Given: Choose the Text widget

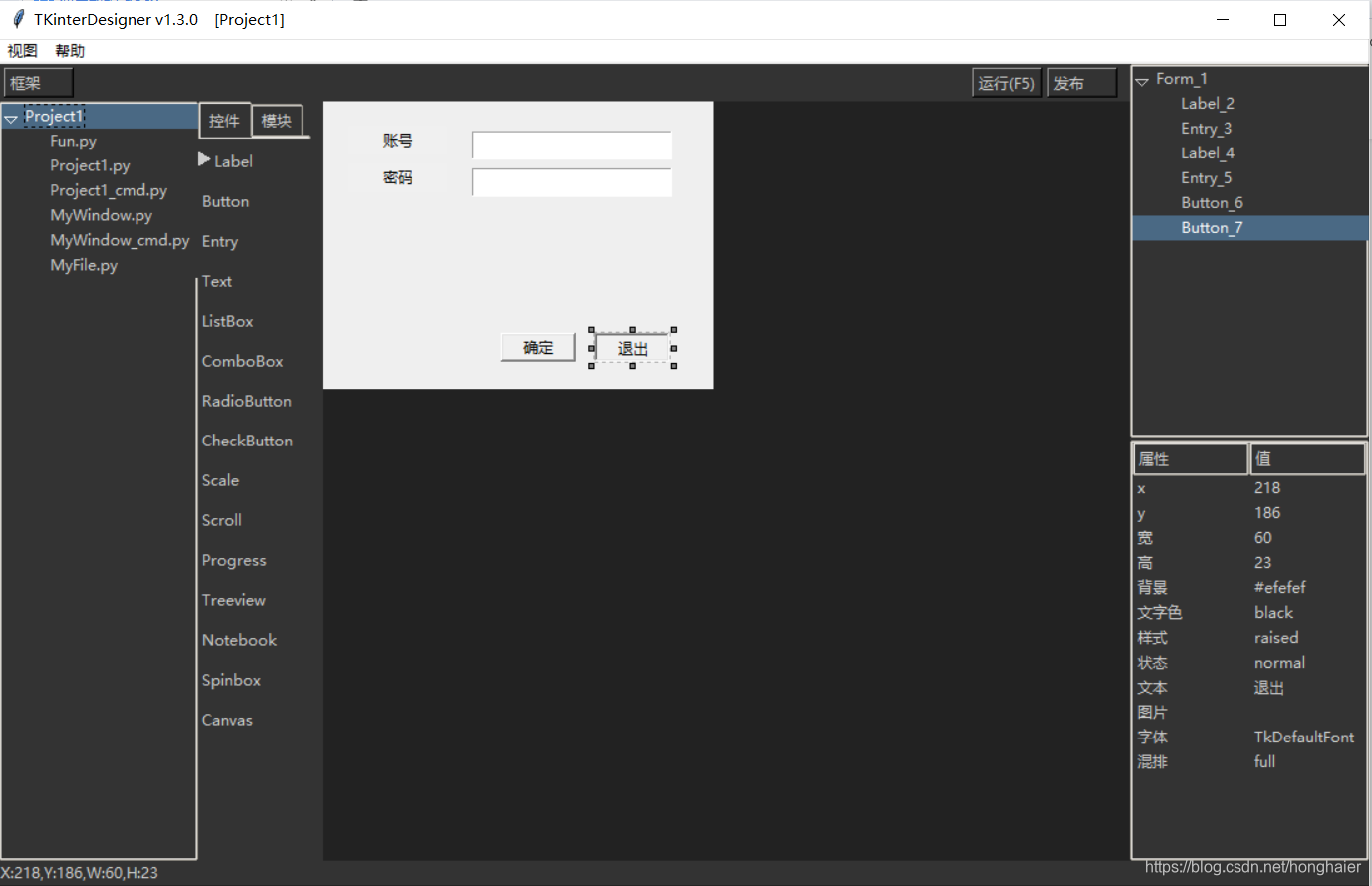Looking at the screenshot, I should click(216, 281).
